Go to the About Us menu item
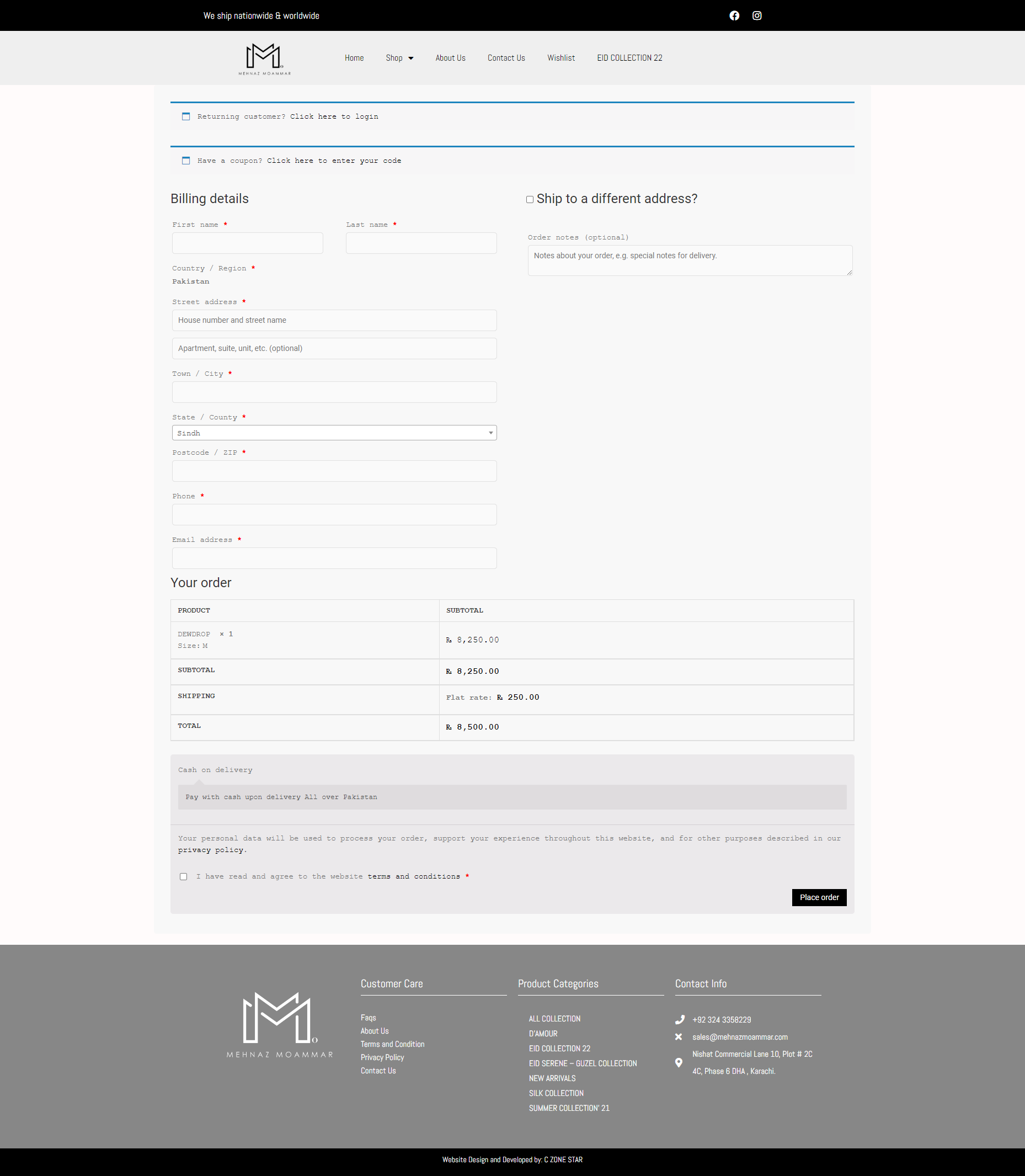This screenshot has height=1176, width=1025. (x=450, y=58)
